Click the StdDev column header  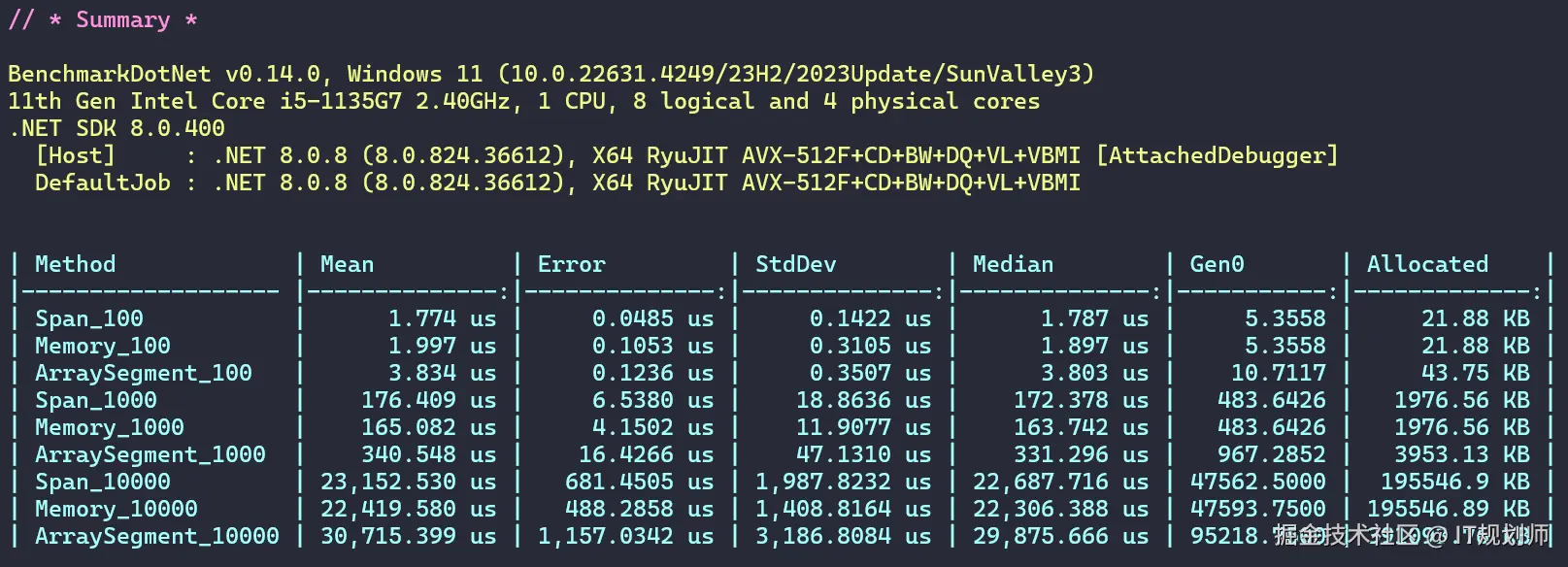click(795, 264)
